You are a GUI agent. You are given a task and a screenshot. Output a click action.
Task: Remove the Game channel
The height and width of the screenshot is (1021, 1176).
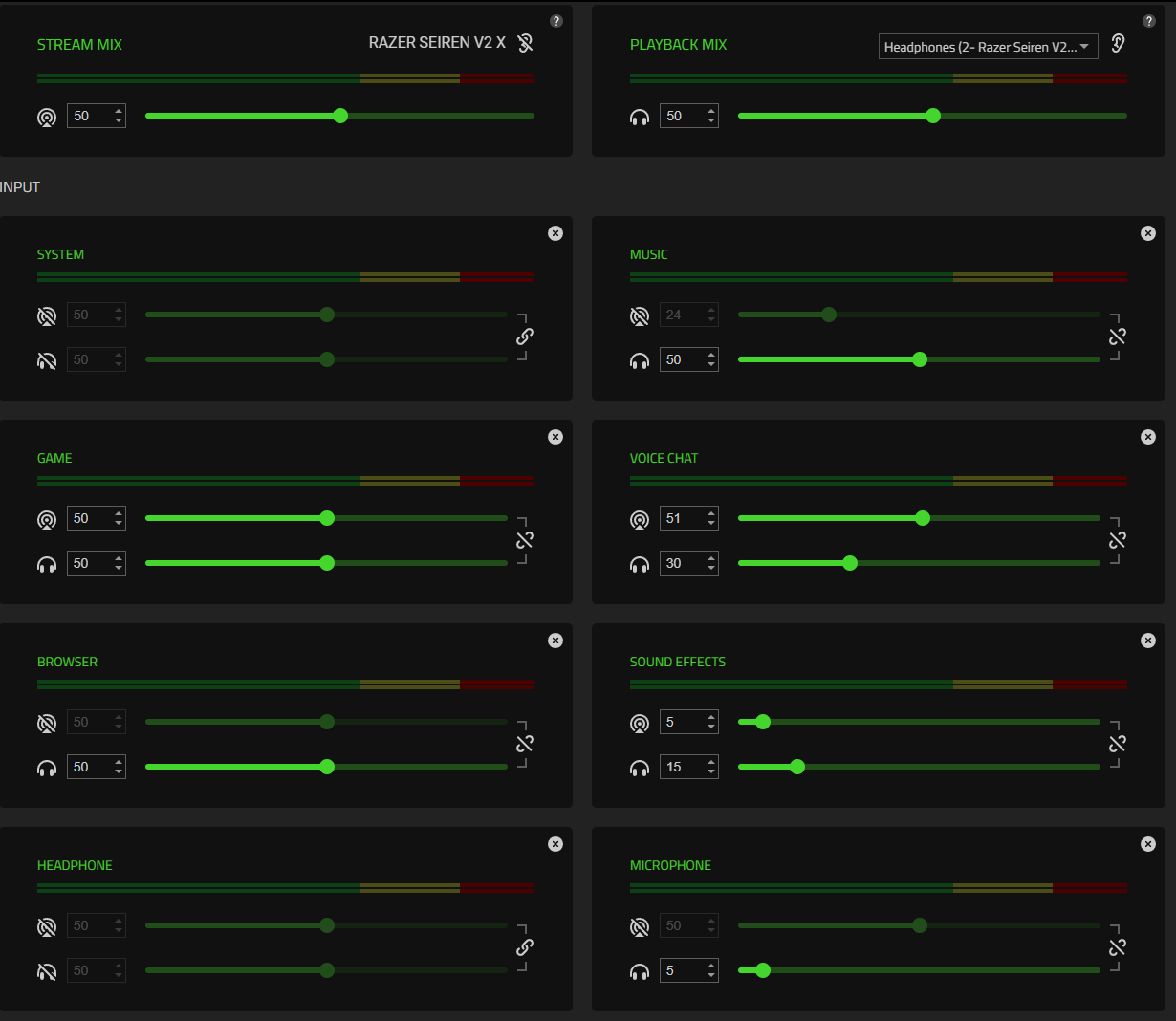(555, 437)
